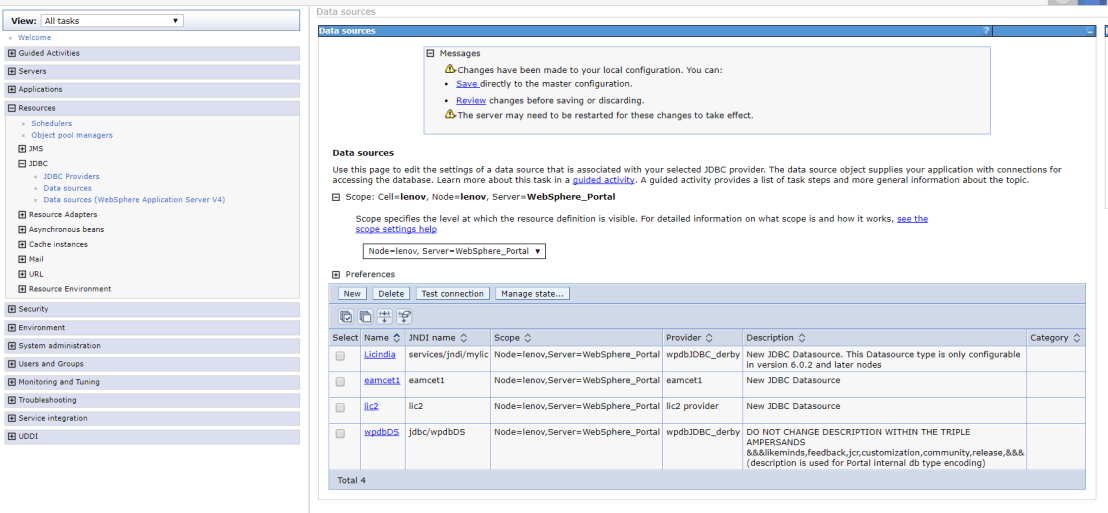Screen dimensions: 1108x513
Task: Open the scope selection dropdown
Action: [x=454, y=251]
